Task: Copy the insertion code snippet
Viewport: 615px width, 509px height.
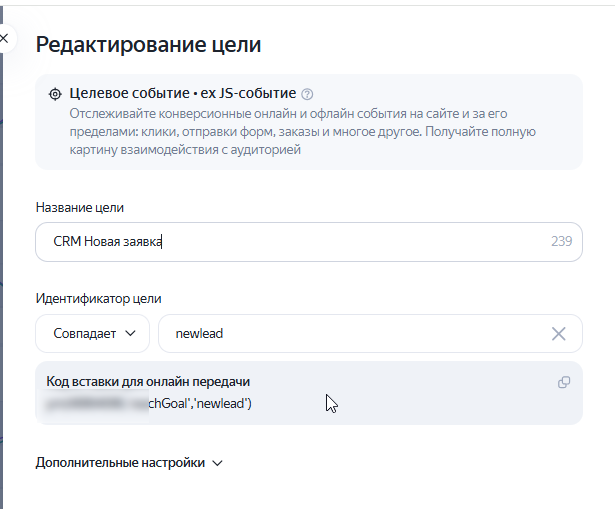Action: [x=564, y=382]
